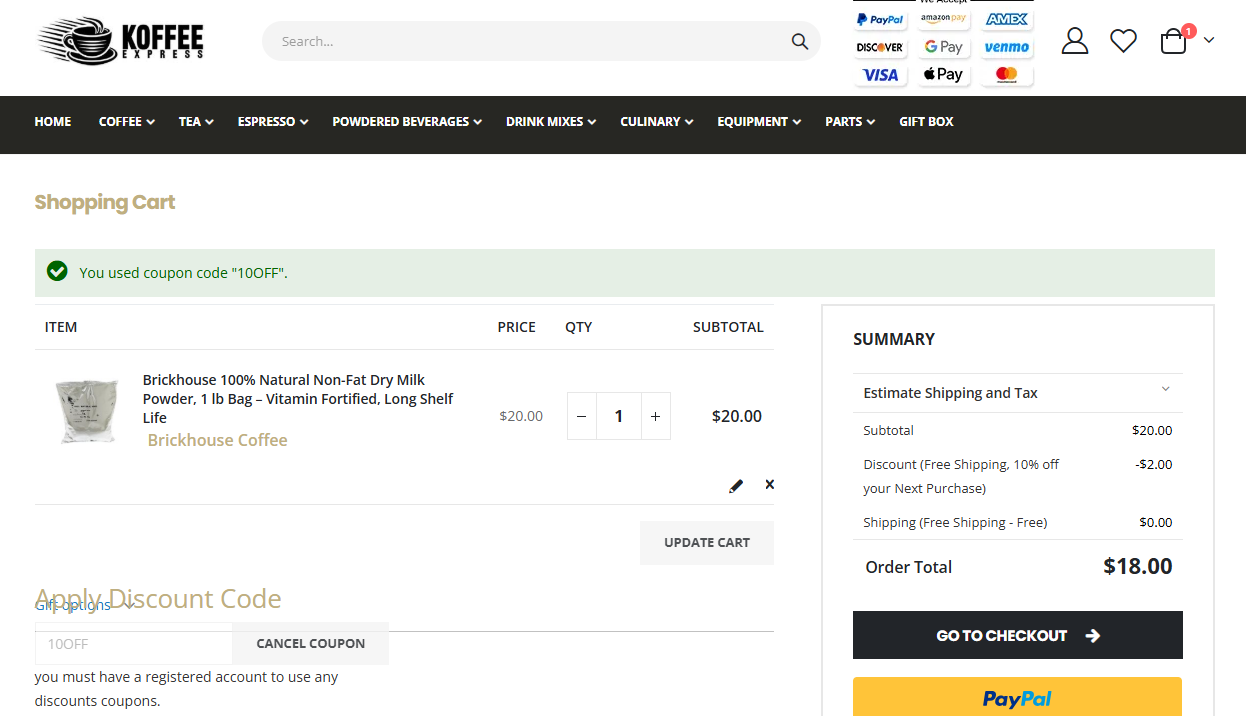Viewport: 1246px width, 716px height.
Task: Expand the COFFEE navigation dropdown
Action: 126,121
